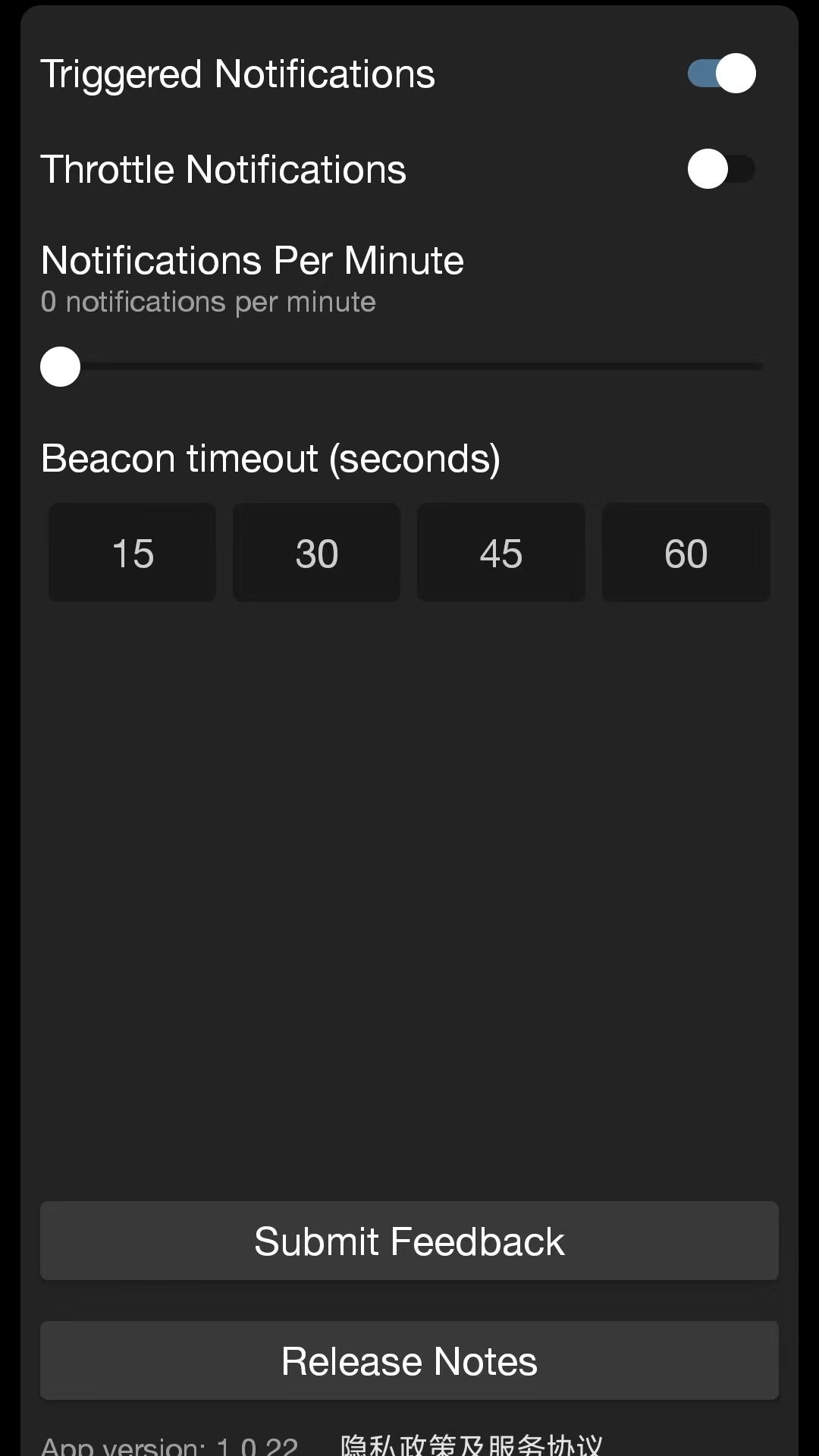Click the Notifications Per Minute heading

252,261
